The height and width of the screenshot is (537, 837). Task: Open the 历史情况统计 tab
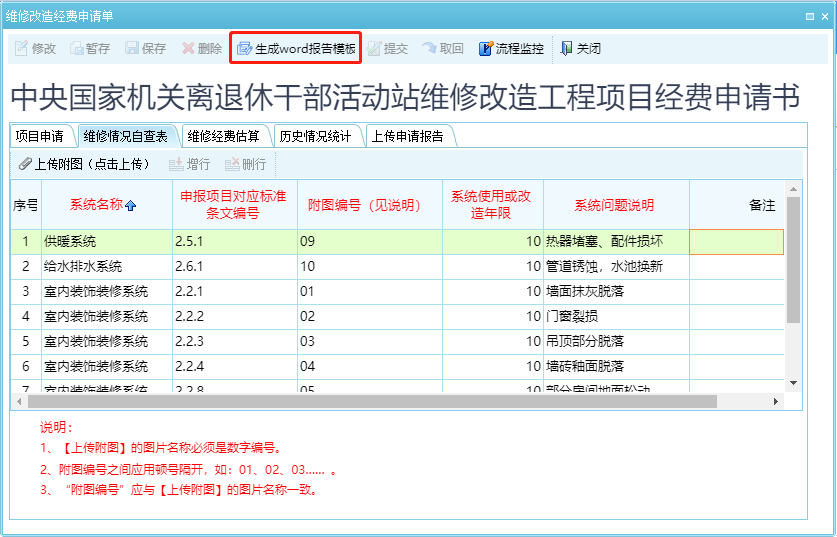coord(315,136)
